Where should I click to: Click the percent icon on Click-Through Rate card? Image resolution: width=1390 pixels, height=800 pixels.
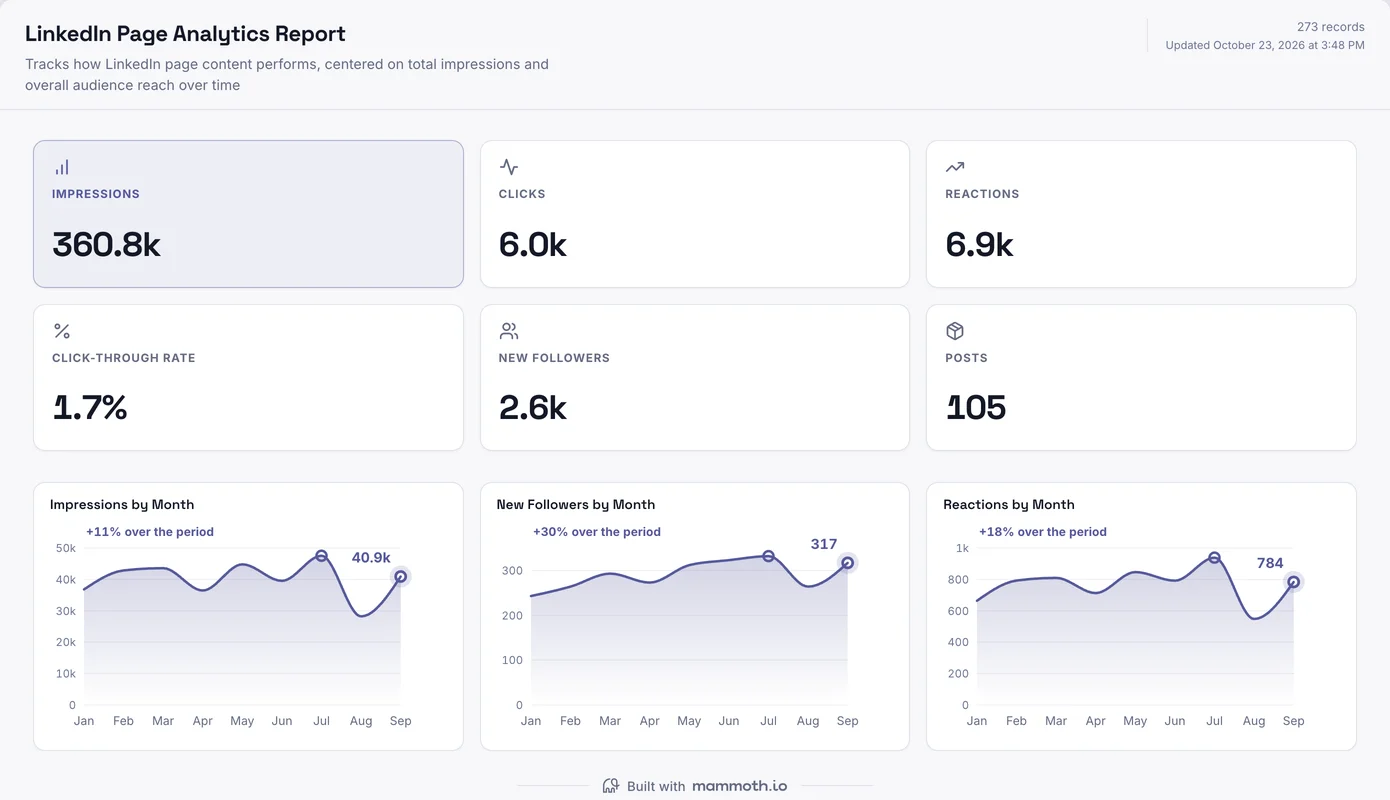pos(62,331)
